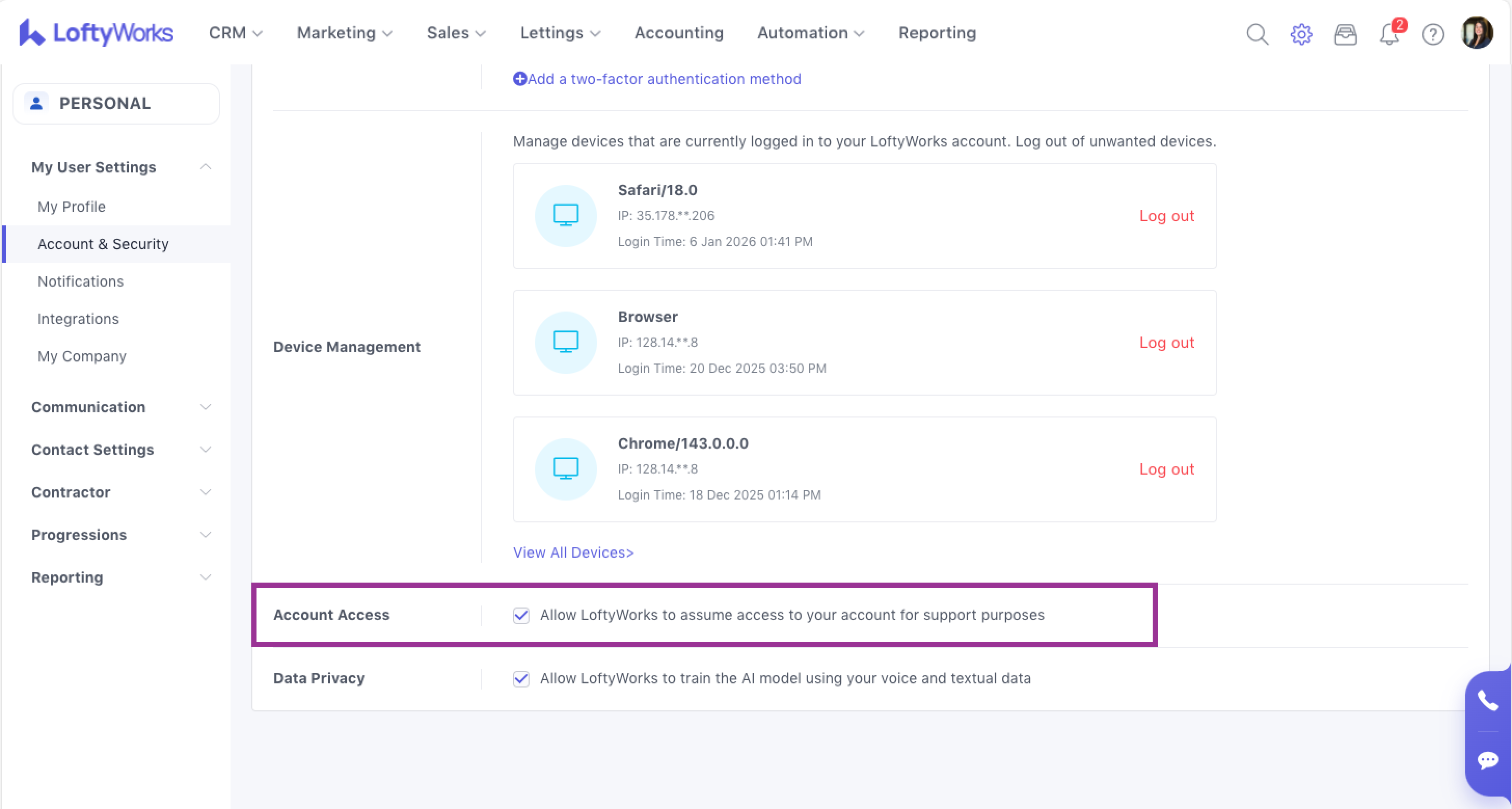Click the floating phone call icon
This screenshot has height=809, width=1512.
click(1488, 700)
